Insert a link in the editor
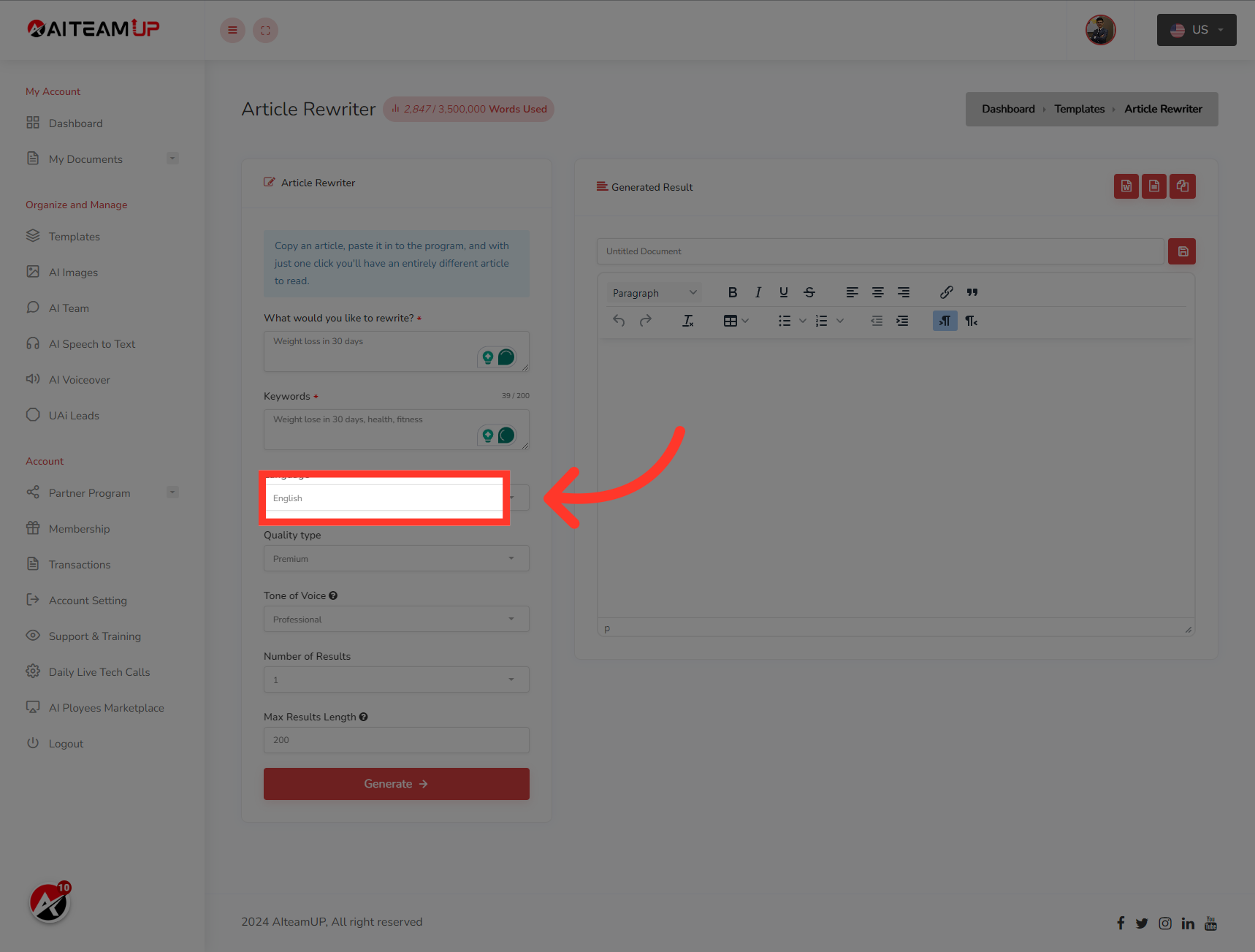The image size is (1255, 952). pos(946,292)
